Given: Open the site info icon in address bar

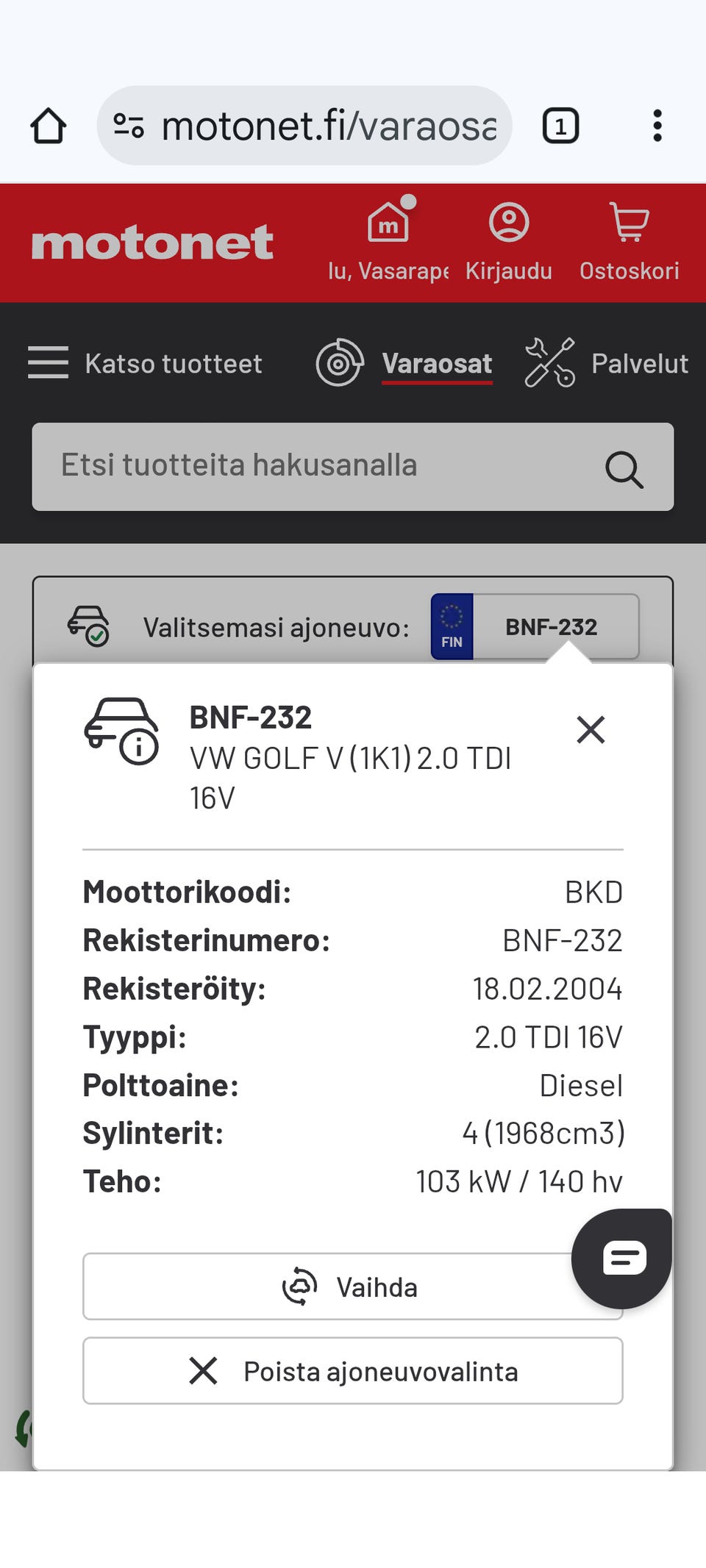Looking at the screenshot, I should pyautogui.click(x=129, y=126).
